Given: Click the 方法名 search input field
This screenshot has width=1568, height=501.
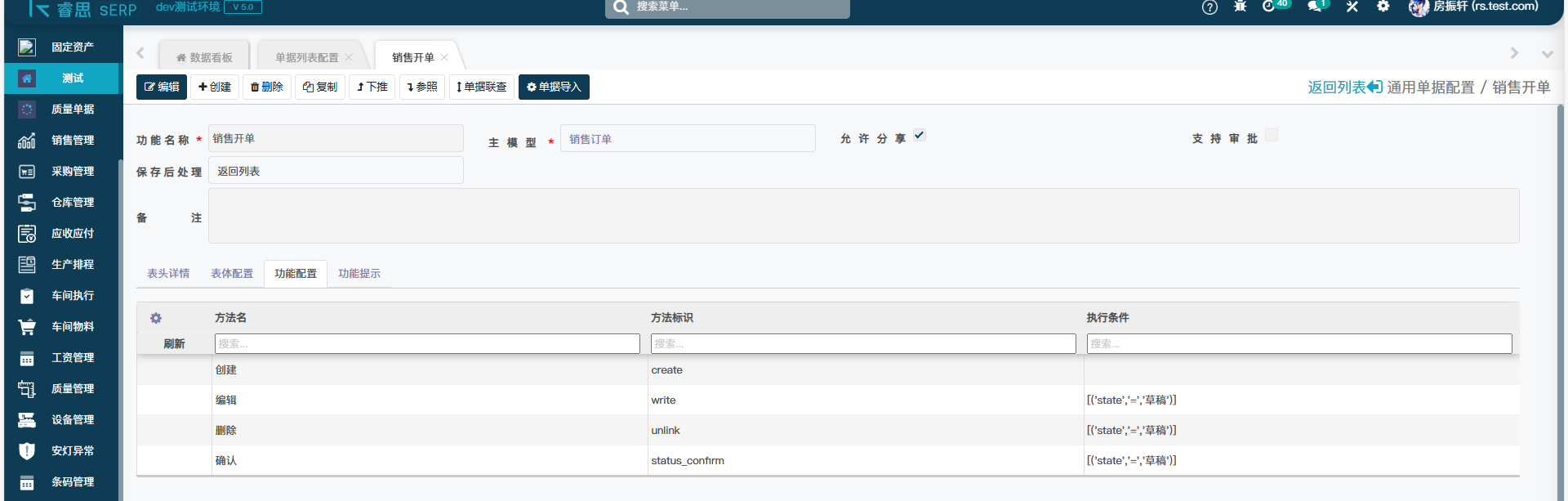Looking at the screenshot, I should pyautogui.click(x=427, y=344).
